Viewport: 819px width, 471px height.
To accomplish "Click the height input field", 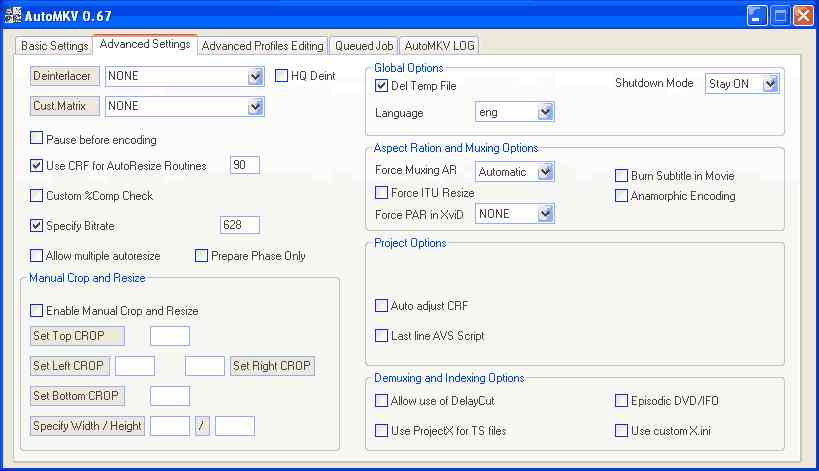I will click(x=235, y=426).
